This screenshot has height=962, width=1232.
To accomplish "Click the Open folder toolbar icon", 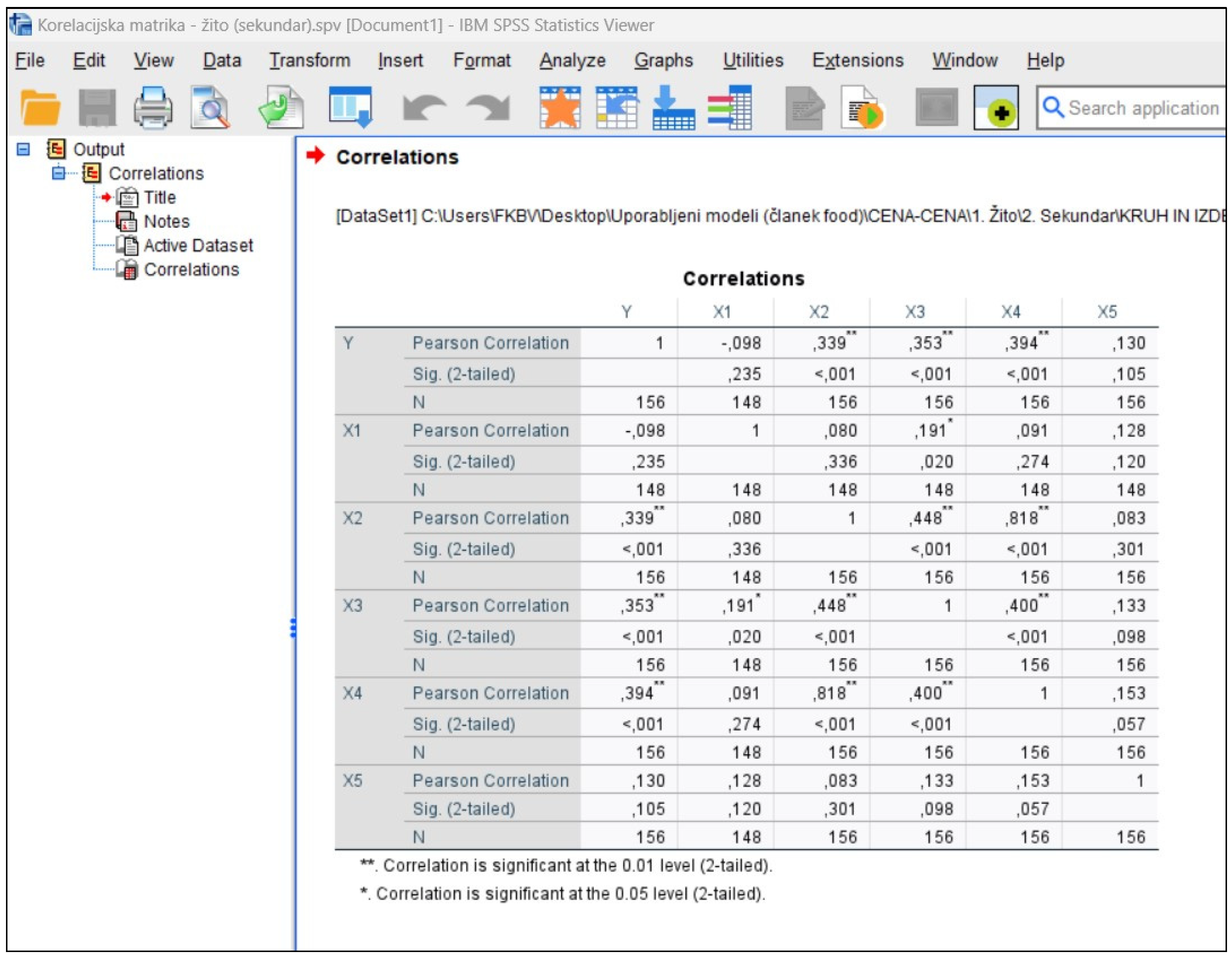I will [x=40, y=107].
